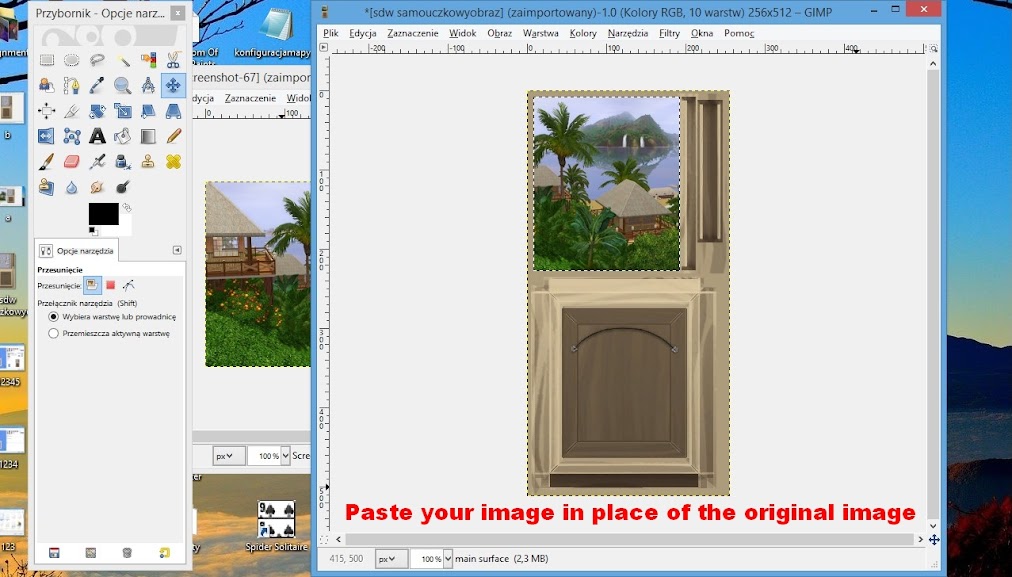Save tool options preset

(x=54, y=552)
